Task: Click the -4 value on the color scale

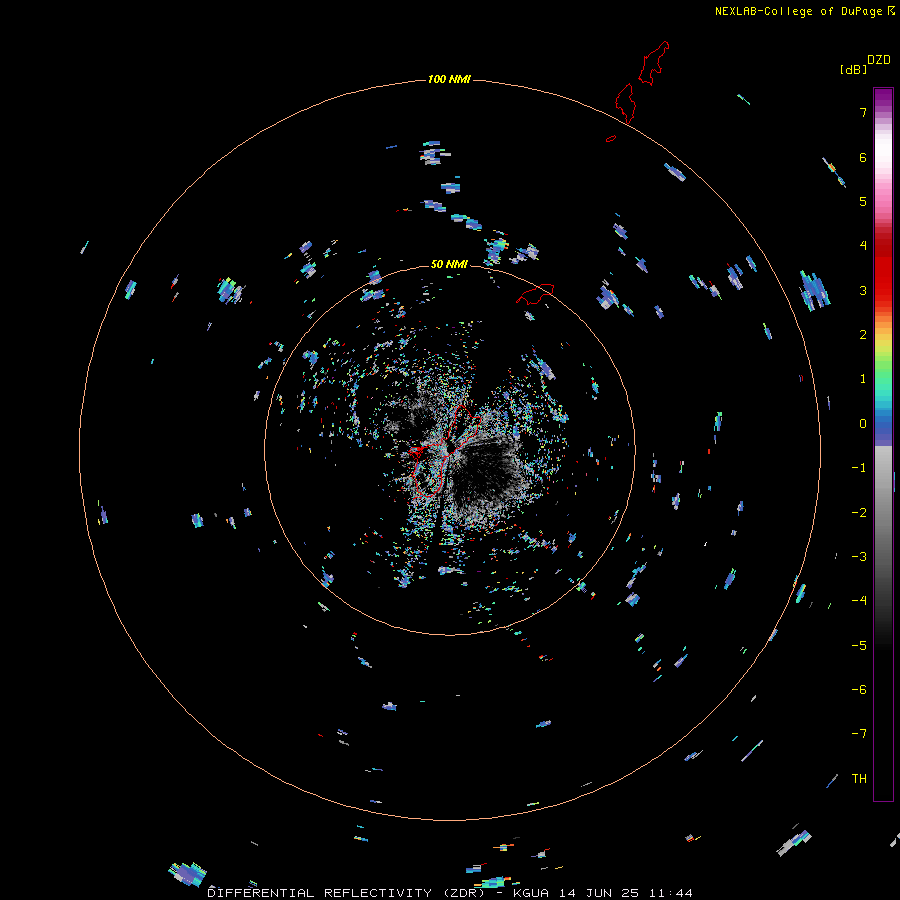Action: click(859, 600)
